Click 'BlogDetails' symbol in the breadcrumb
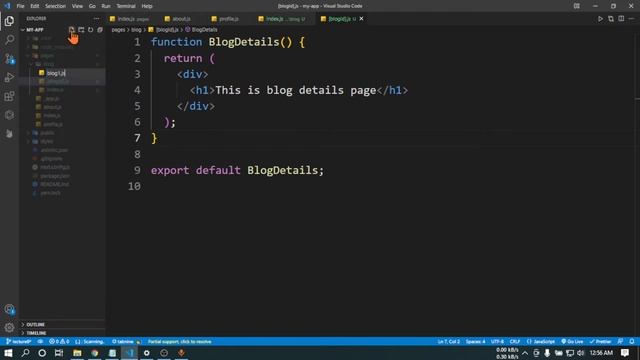Viewport: 640px width, 360px height. pyautogui.click(x=204, y=30)
